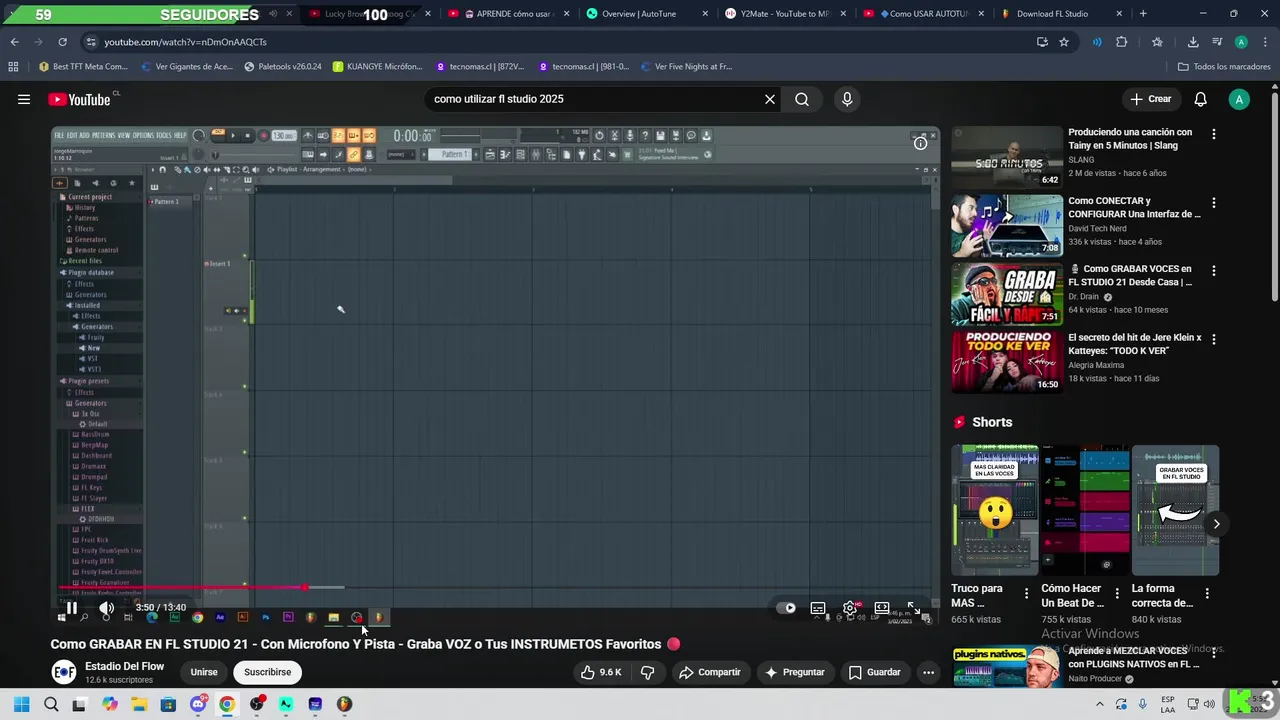
Task: Open 'Paletools v26.0.24' bookmark
Action: coord(283,67)
